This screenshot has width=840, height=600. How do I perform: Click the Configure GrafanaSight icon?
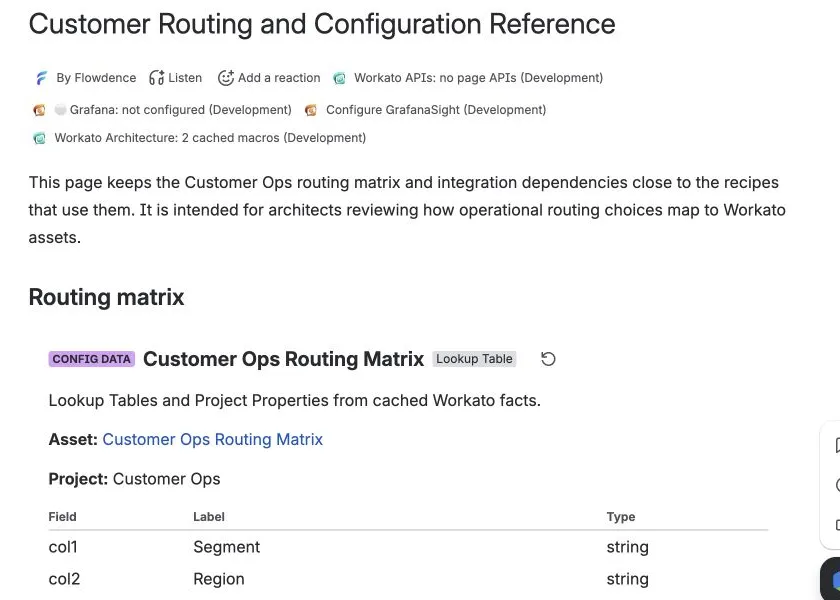pyautogui.click(x=311, y=110)
